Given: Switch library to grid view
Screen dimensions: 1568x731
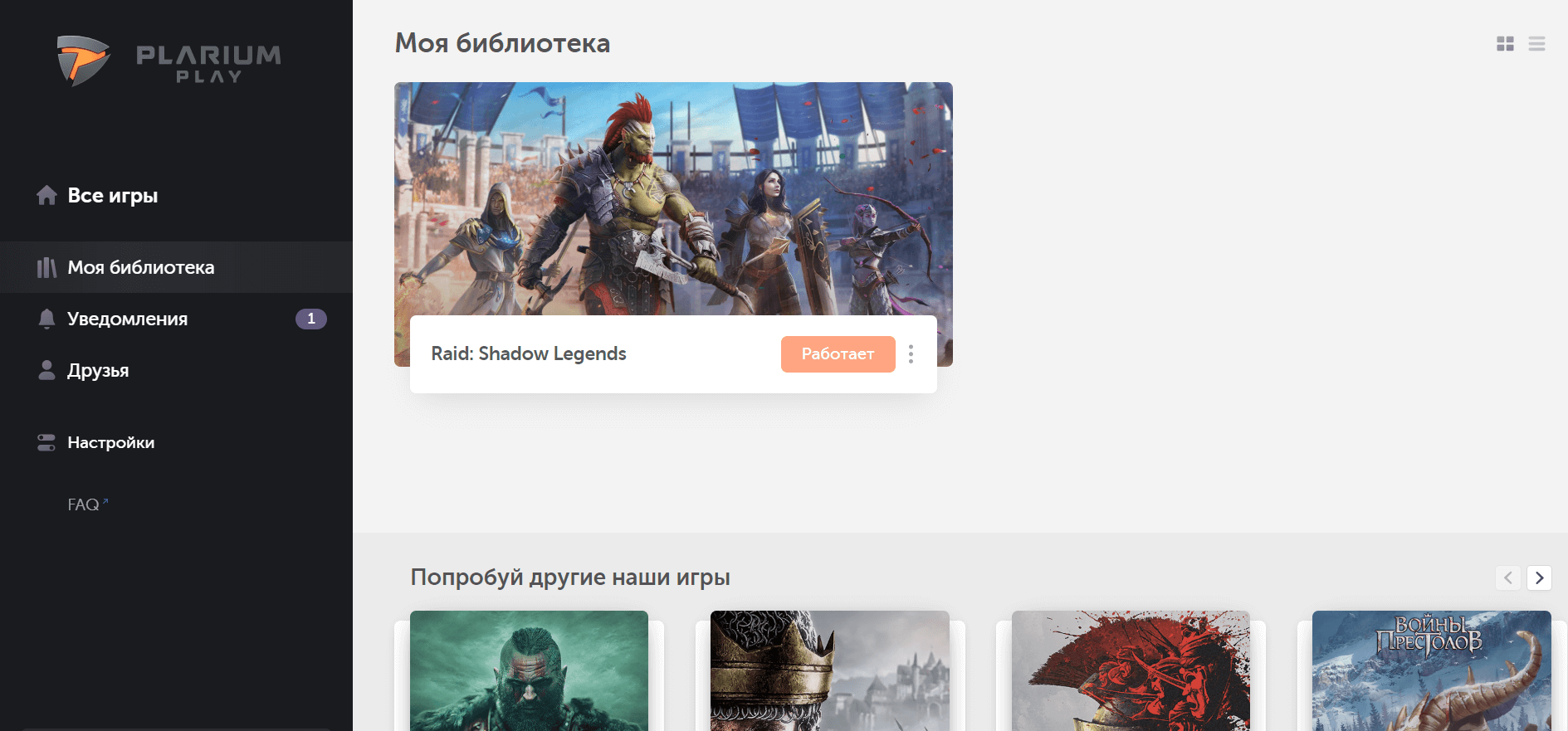Looking at the screenshot, I should pyautogui.click(x=1505, y=44).
